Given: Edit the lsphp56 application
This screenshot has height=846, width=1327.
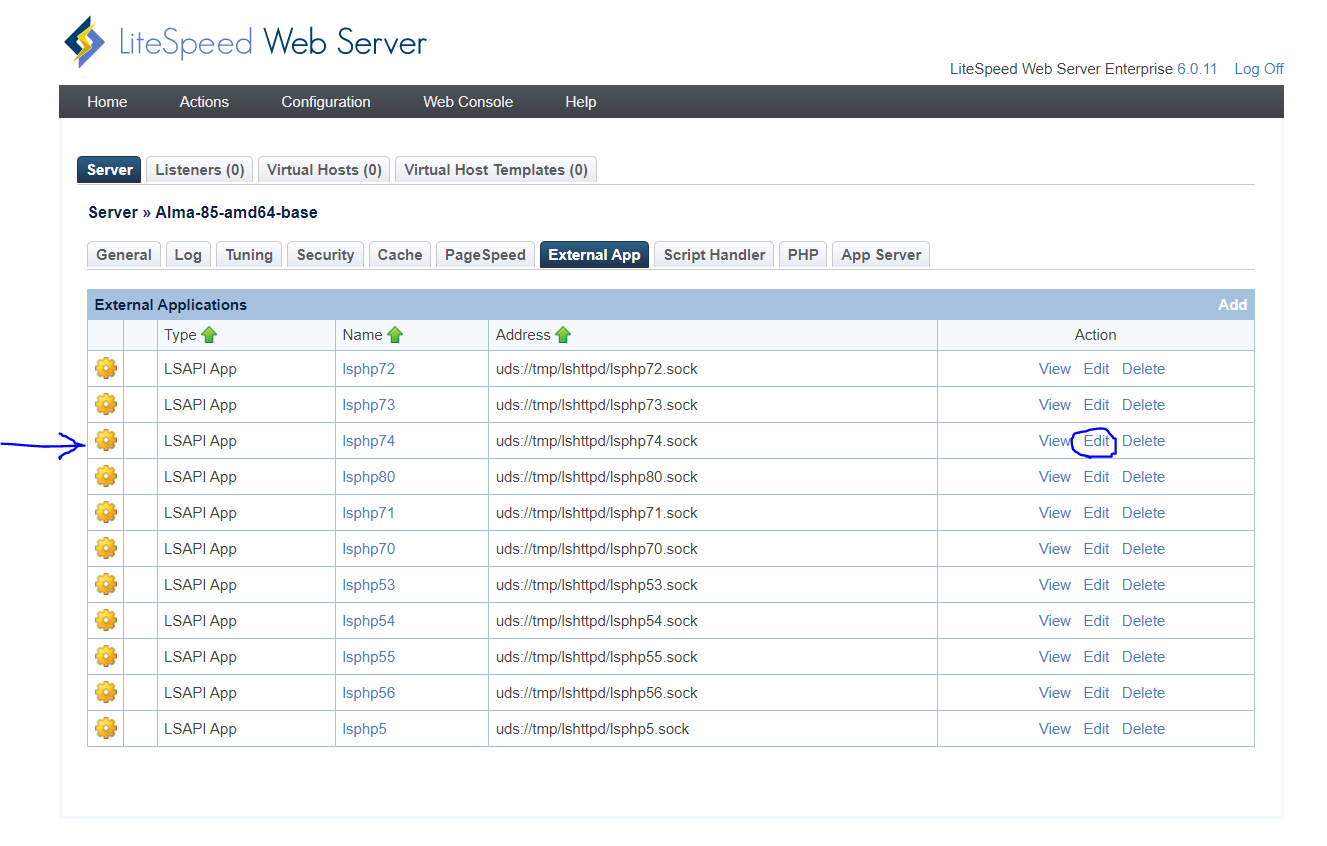Looking at the screenshot, I should tap(1096, 693).
